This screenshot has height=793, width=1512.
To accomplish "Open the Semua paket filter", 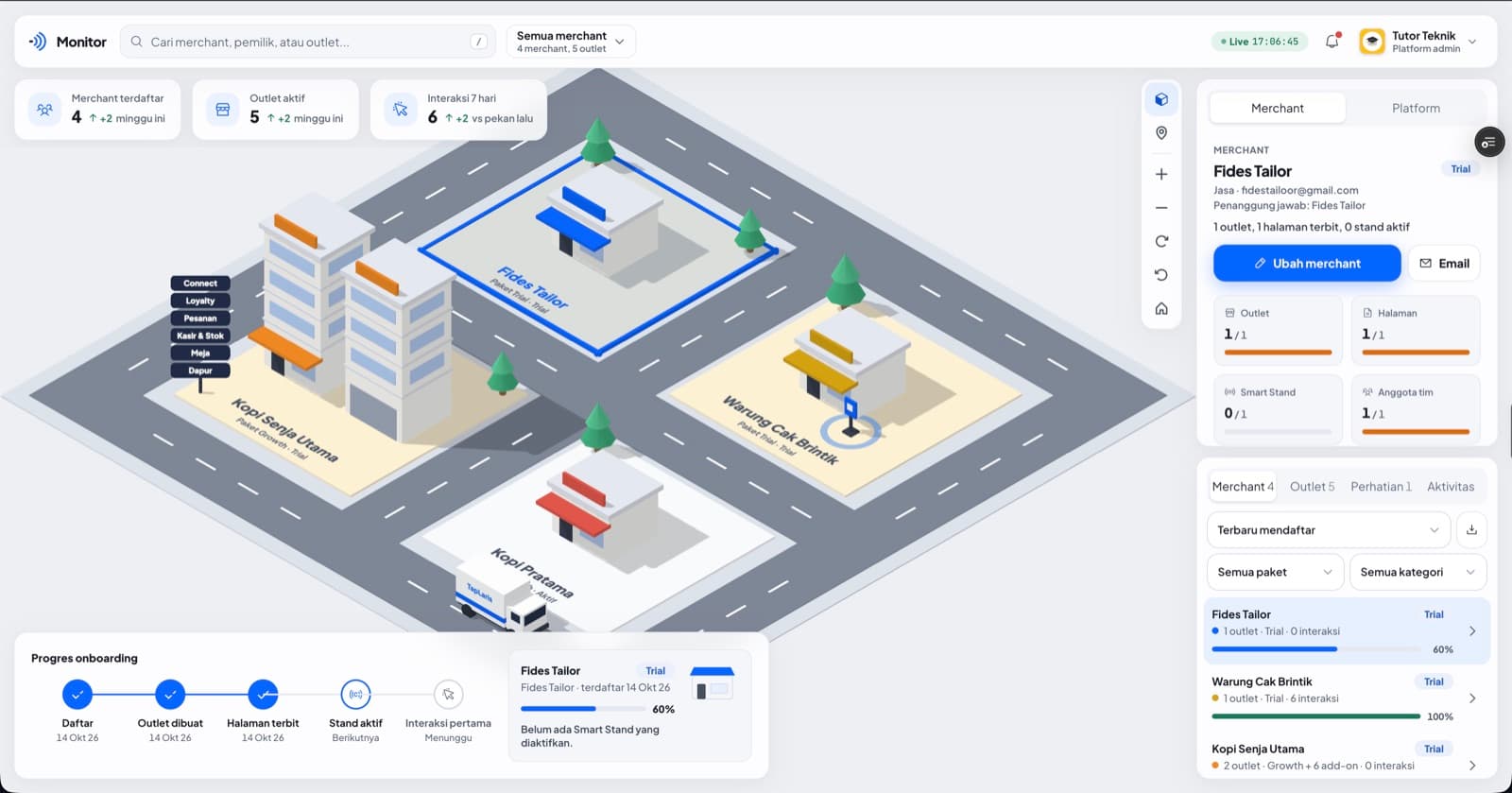I will [x=1275, y=572].
